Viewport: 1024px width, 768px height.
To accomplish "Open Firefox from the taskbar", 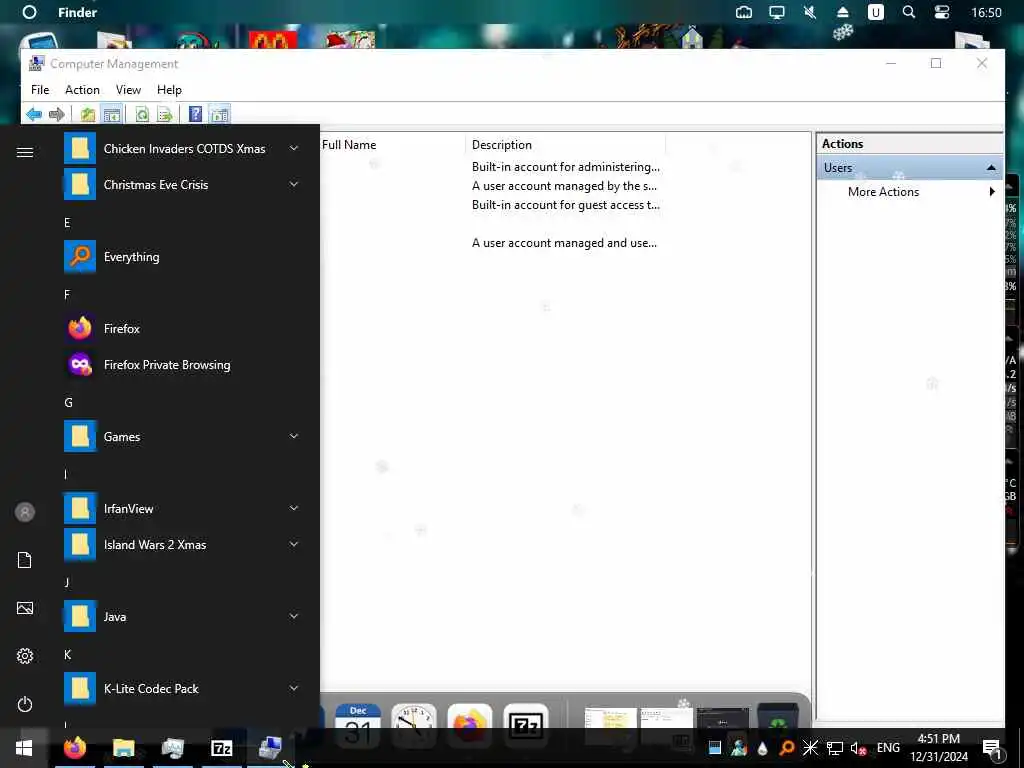I will click(74, 748).
